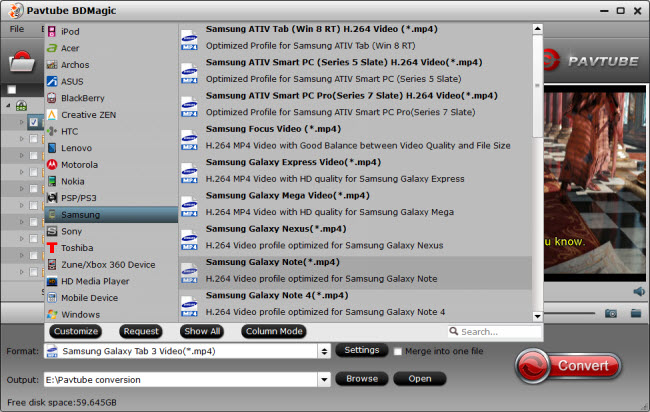Choose the HTC device category
This screenshot has width=650, height=412.
click(x=111, y=131)
